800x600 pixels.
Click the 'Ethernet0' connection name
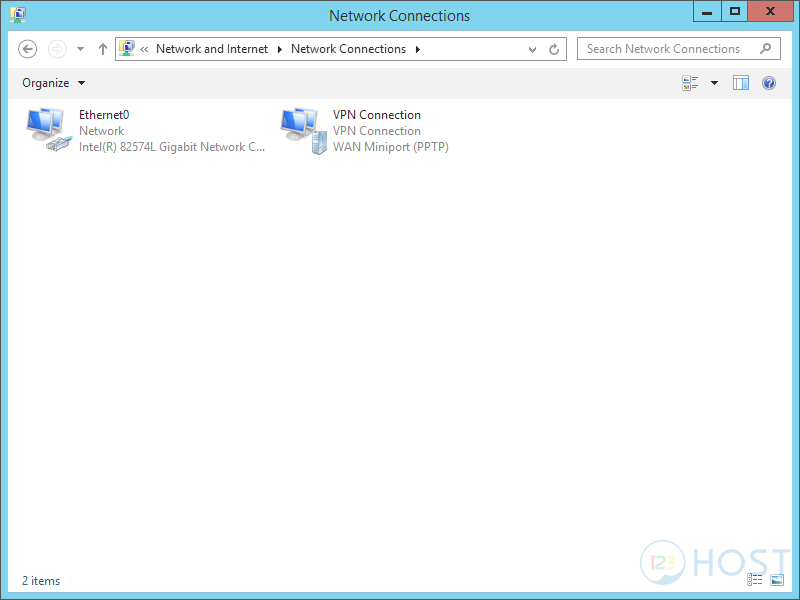point(104,115)
